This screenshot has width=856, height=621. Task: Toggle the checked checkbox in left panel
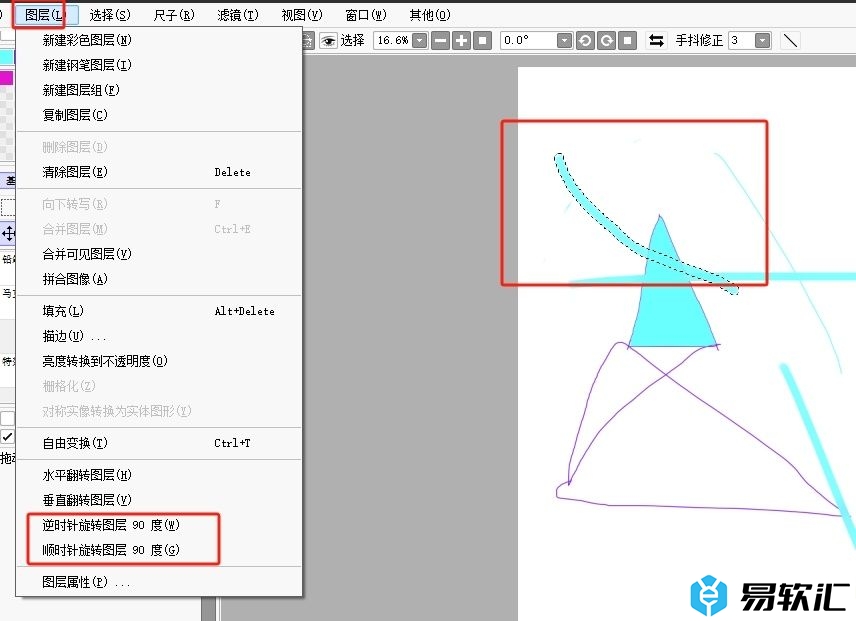pyautogui.click(x=7, y=437)
